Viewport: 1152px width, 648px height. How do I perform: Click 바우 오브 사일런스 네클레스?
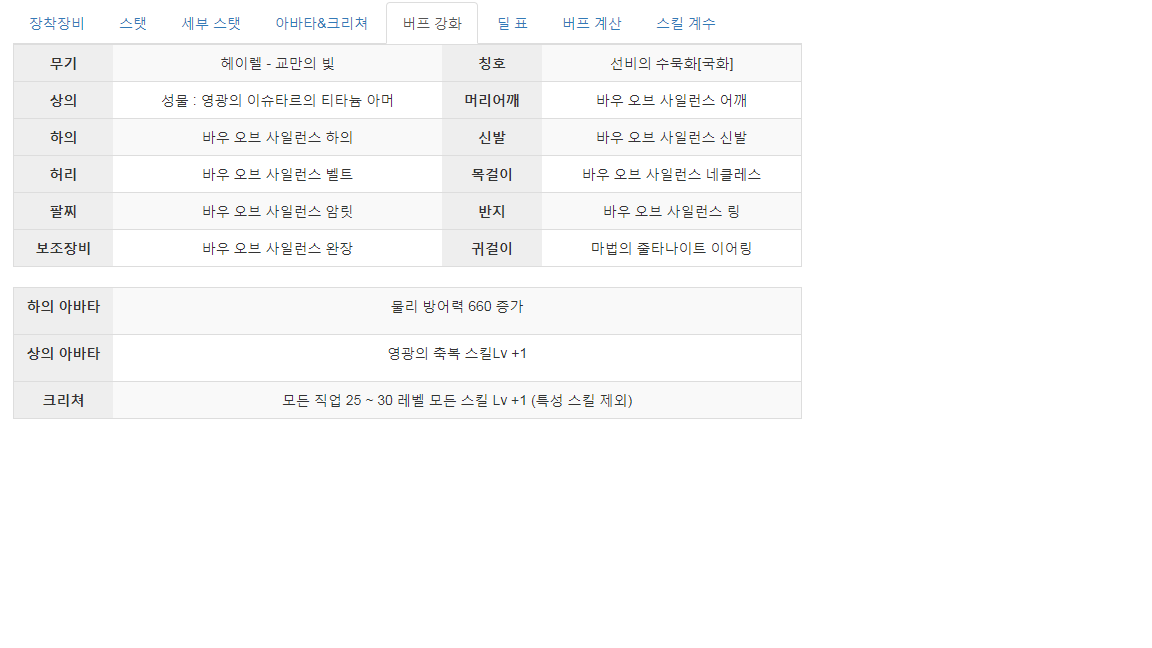click(x=672, y=175)
